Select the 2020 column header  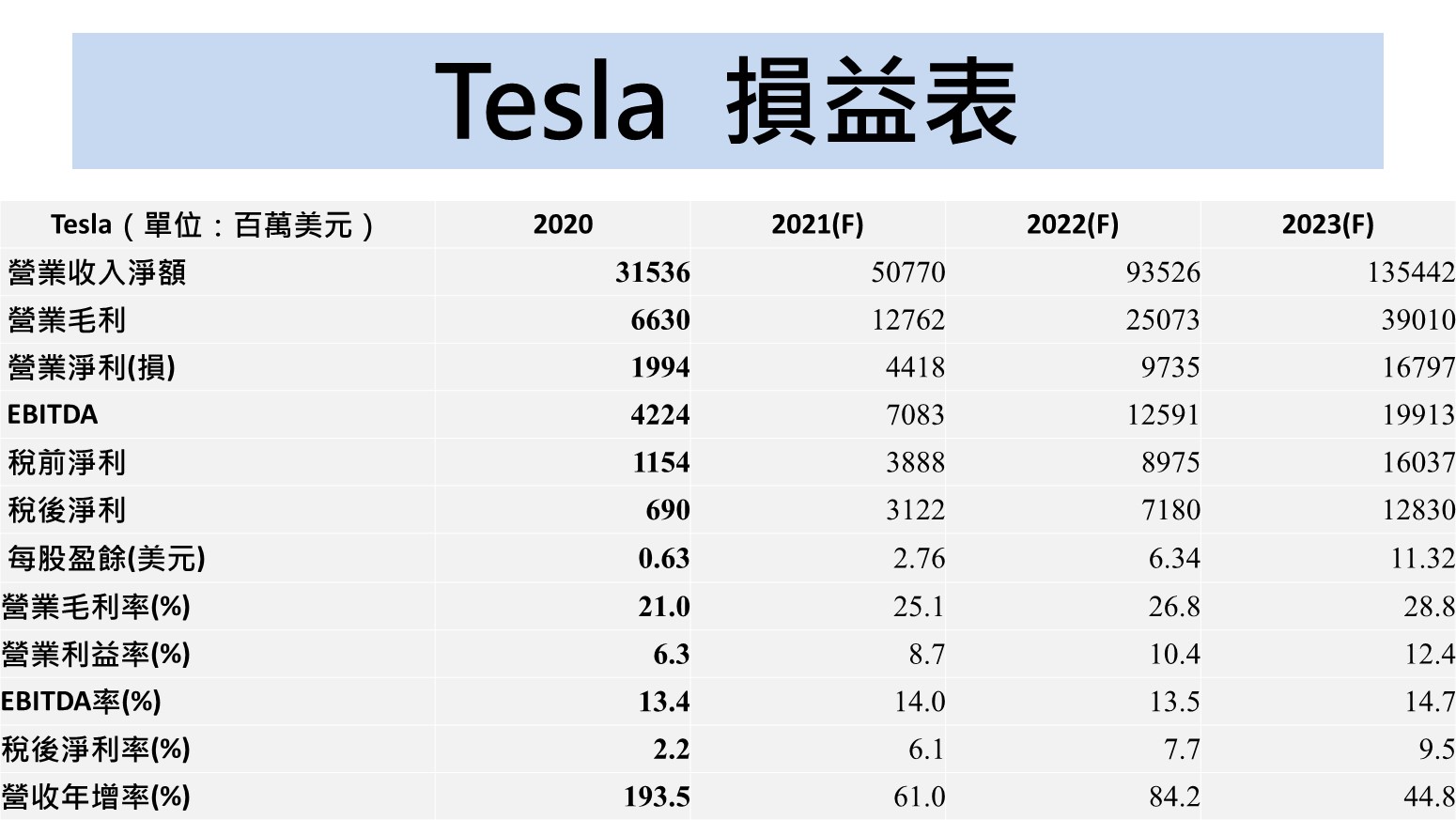click(563, 224)
